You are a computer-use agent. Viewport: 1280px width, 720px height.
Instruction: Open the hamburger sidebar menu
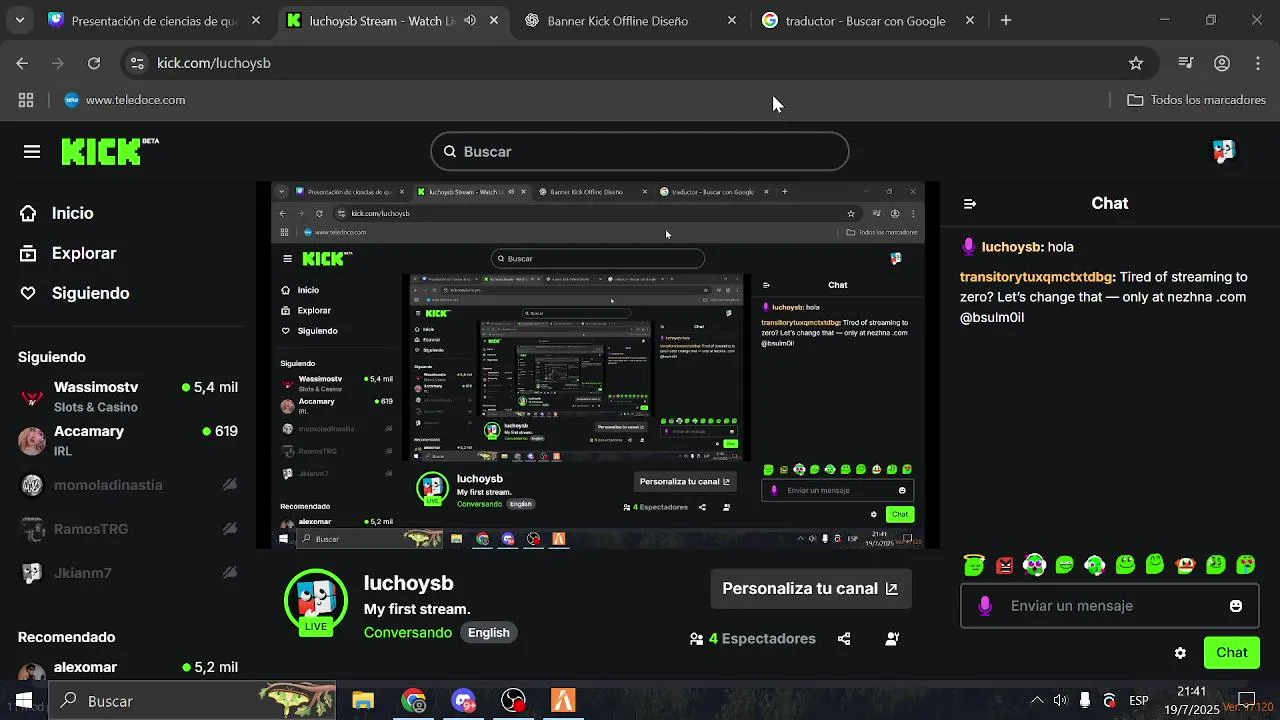pyautogui.click(x=32, y=152)
